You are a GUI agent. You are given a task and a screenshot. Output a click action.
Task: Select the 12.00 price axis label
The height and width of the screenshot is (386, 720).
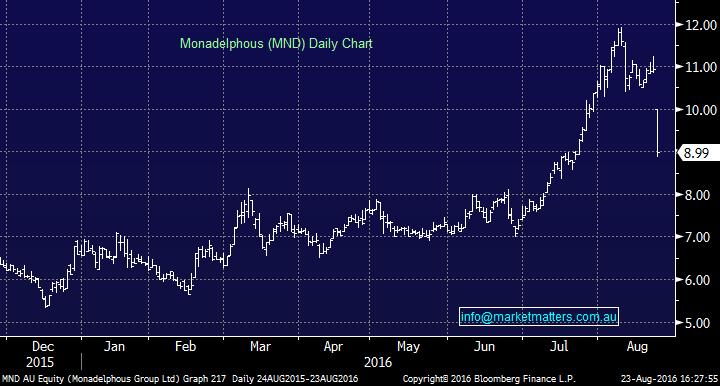click(x=701, y=25)
